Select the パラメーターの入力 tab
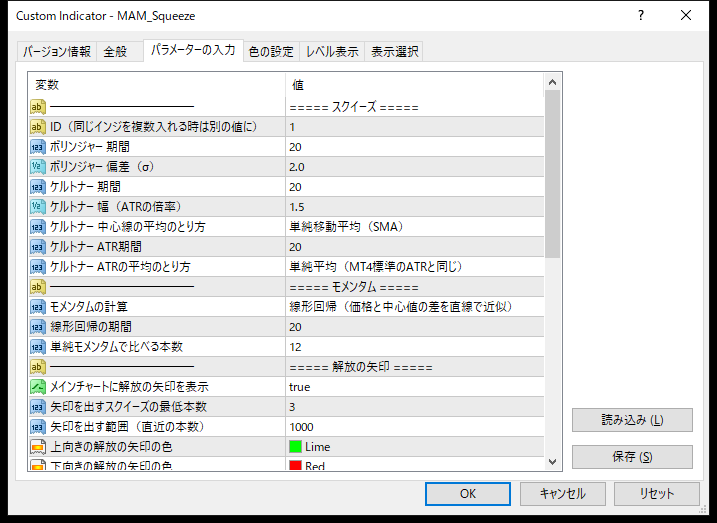Viewport: 717px width, 523px height. pos(193,50)
